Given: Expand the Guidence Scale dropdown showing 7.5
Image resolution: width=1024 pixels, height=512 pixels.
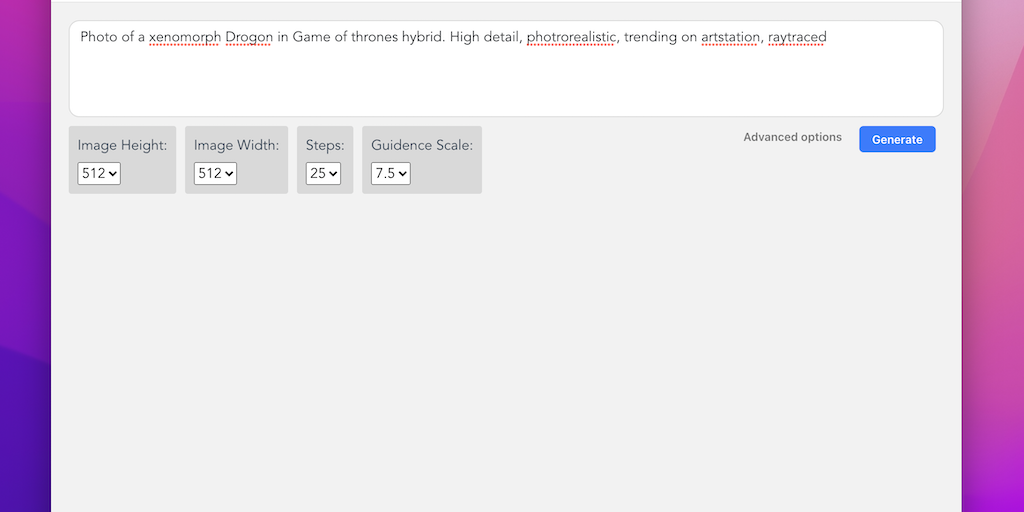Looking at the screenshot, I should pos(390,173).
